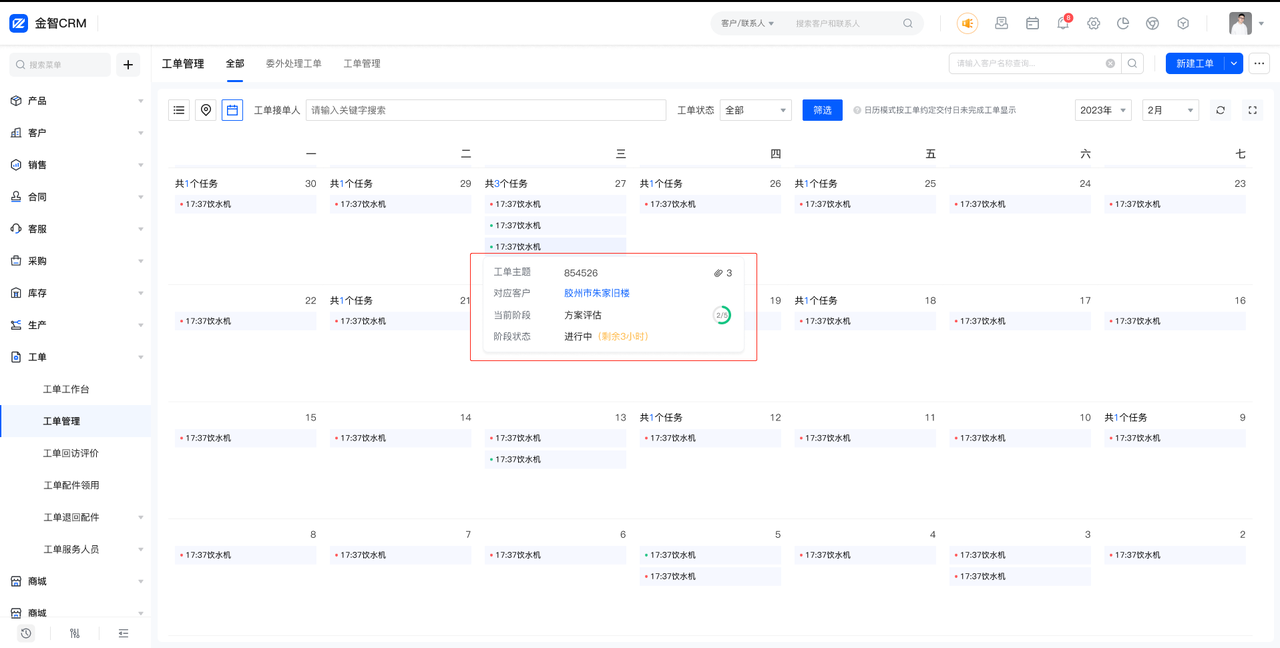This screenshot has width=1280, height=648.
Task: Open the 2023年 year dropdown
Action: pos(1103,110)
